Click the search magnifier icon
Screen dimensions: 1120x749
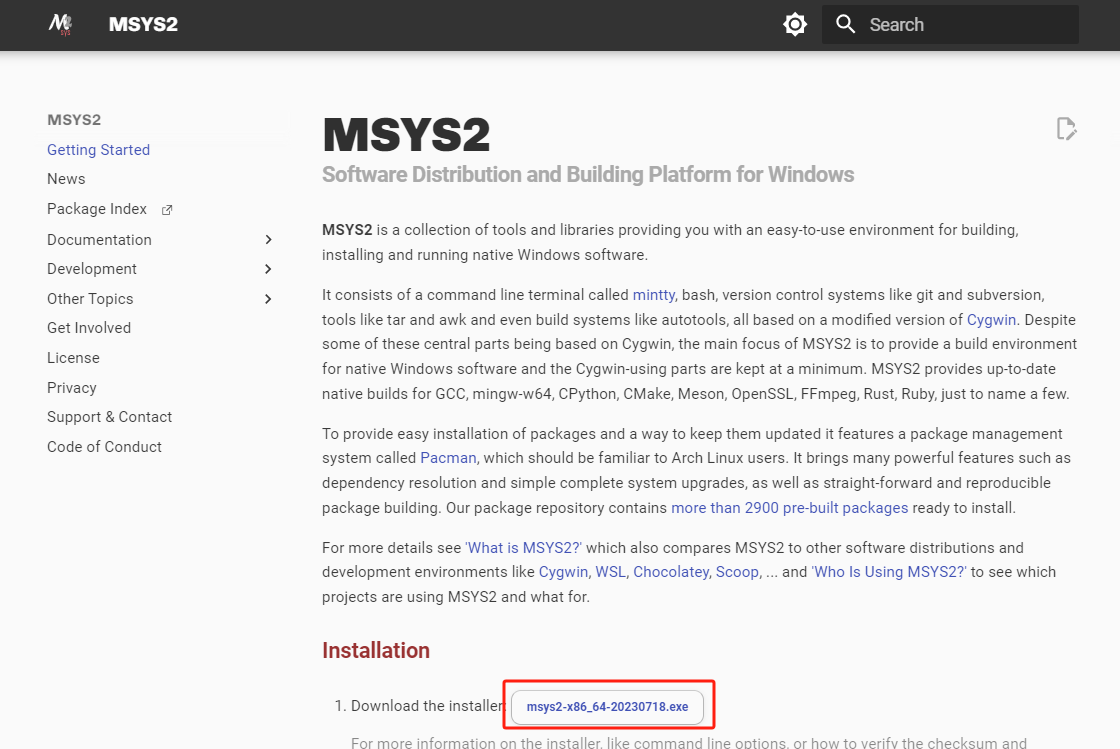(x=845, y=24)
